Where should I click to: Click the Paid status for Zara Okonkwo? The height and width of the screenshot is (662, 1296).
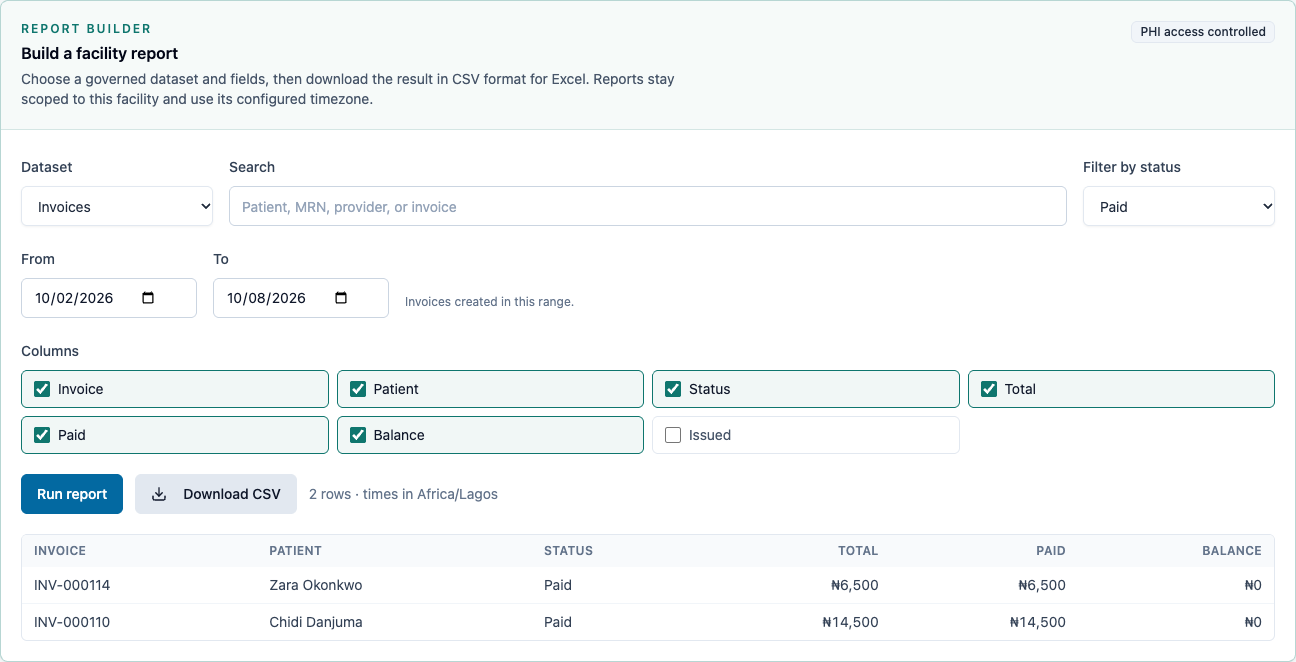coord(558,585)
